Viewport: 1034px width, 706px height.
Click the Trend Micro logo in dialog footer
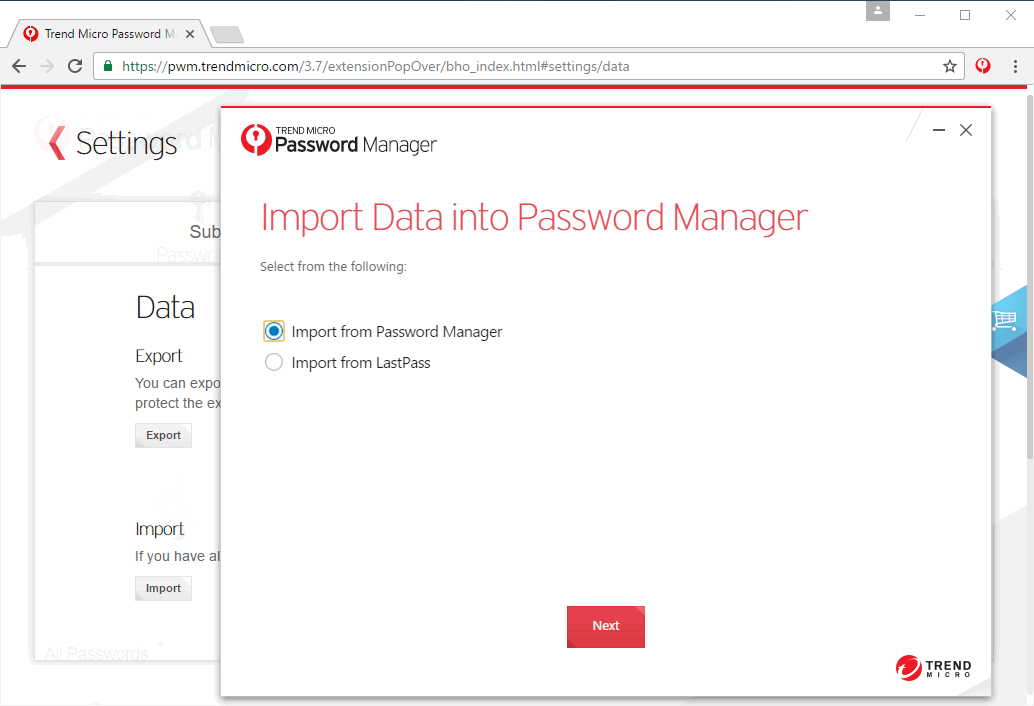[933, 667]
